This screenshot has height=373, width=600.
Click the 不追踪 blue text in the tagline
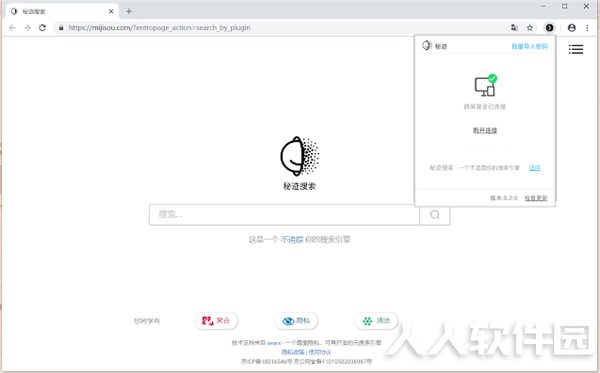pos(292,239)
